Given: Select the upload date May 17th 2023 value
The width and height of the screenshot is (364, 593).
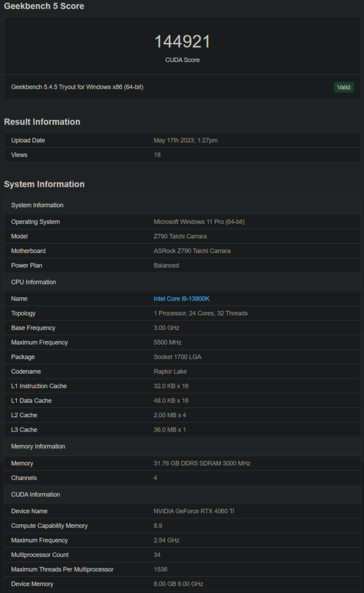Looking at the screenshot, I should tap(185, 140).
